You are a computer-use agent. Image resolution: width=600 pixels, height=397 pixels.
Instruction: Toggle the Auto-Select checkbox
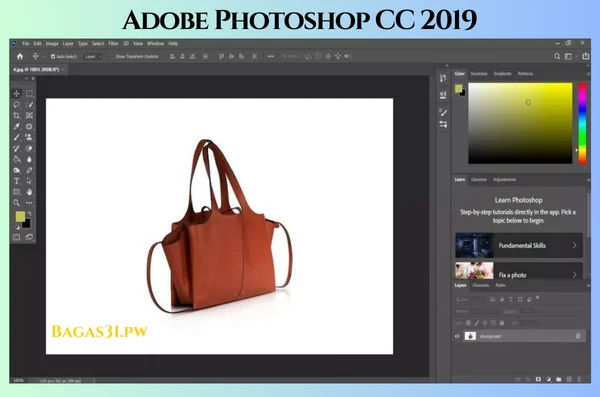(x=53, y=56)
